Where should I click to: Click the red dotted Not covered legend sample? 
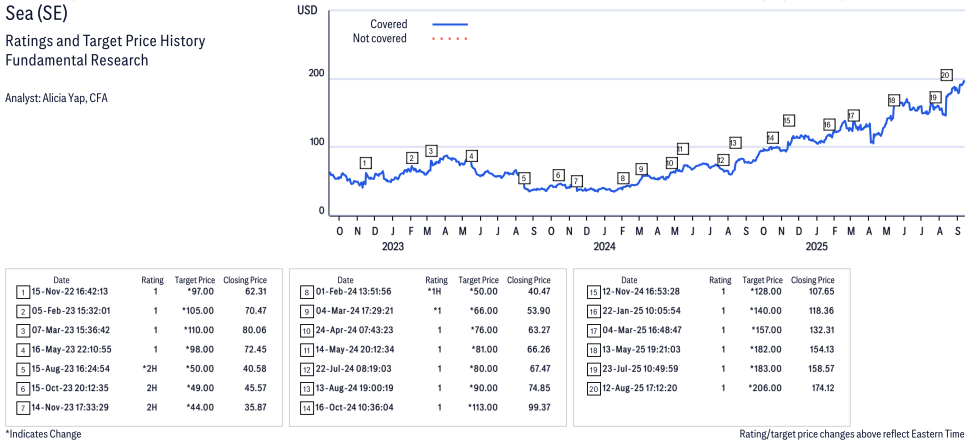pyautogui.click(x=450, y=39)
